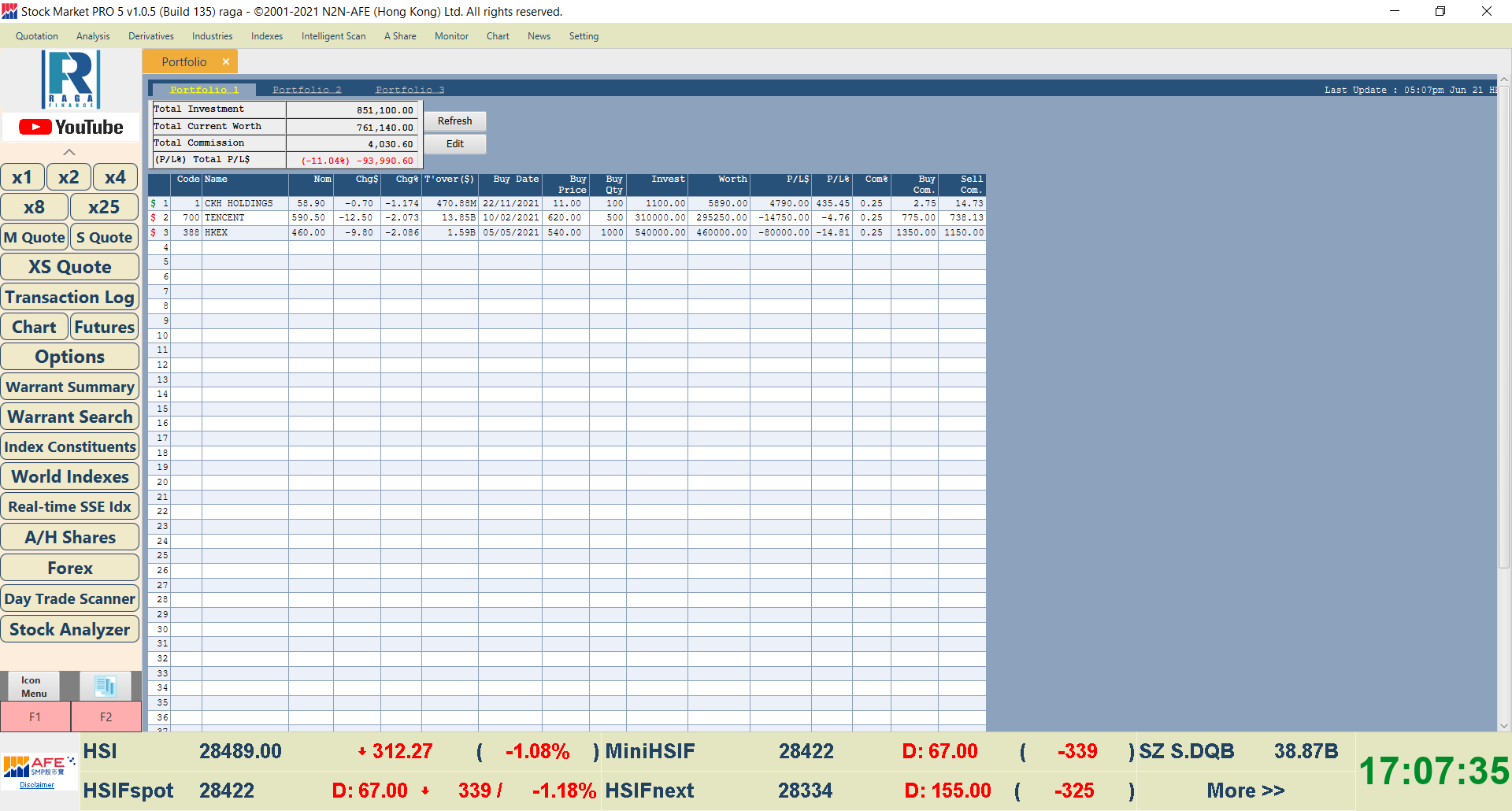Select the x4 layout button
Image resolution: width=1512 pixels, height=811 pixels.
point(115,177)
